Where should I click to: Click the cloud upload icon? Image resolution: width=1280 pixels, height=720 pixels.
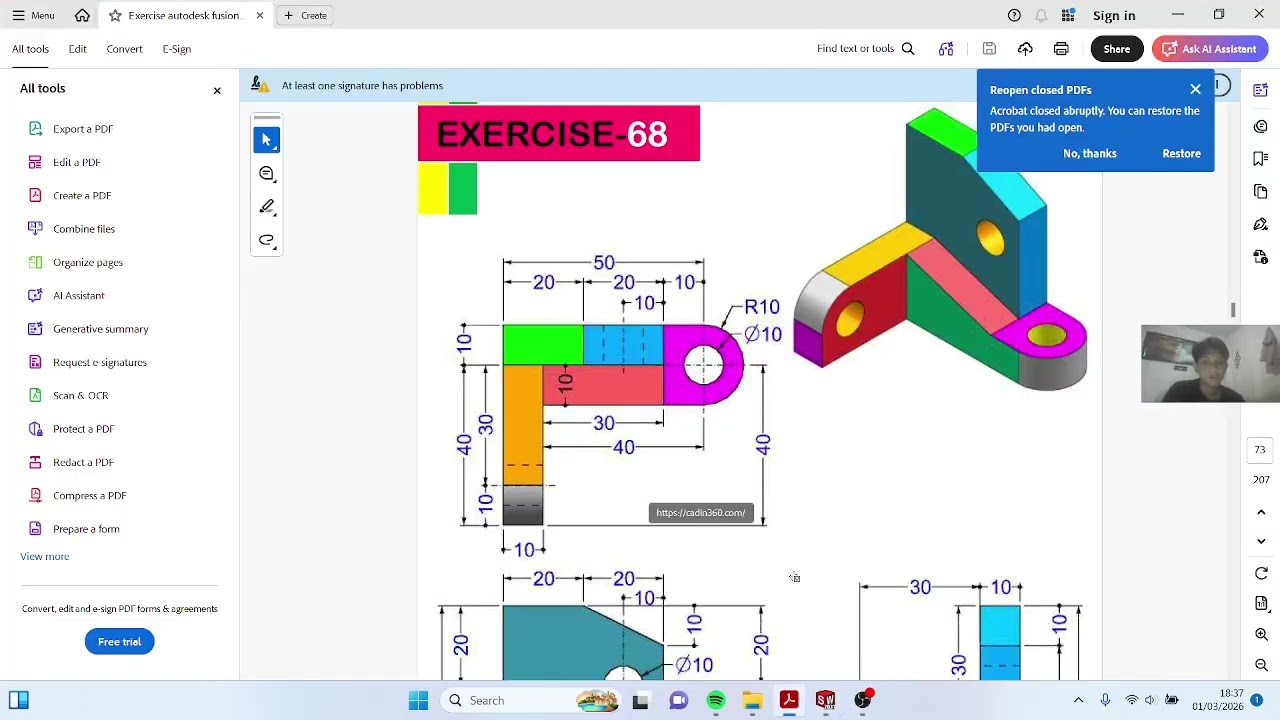pos(1025,49)
